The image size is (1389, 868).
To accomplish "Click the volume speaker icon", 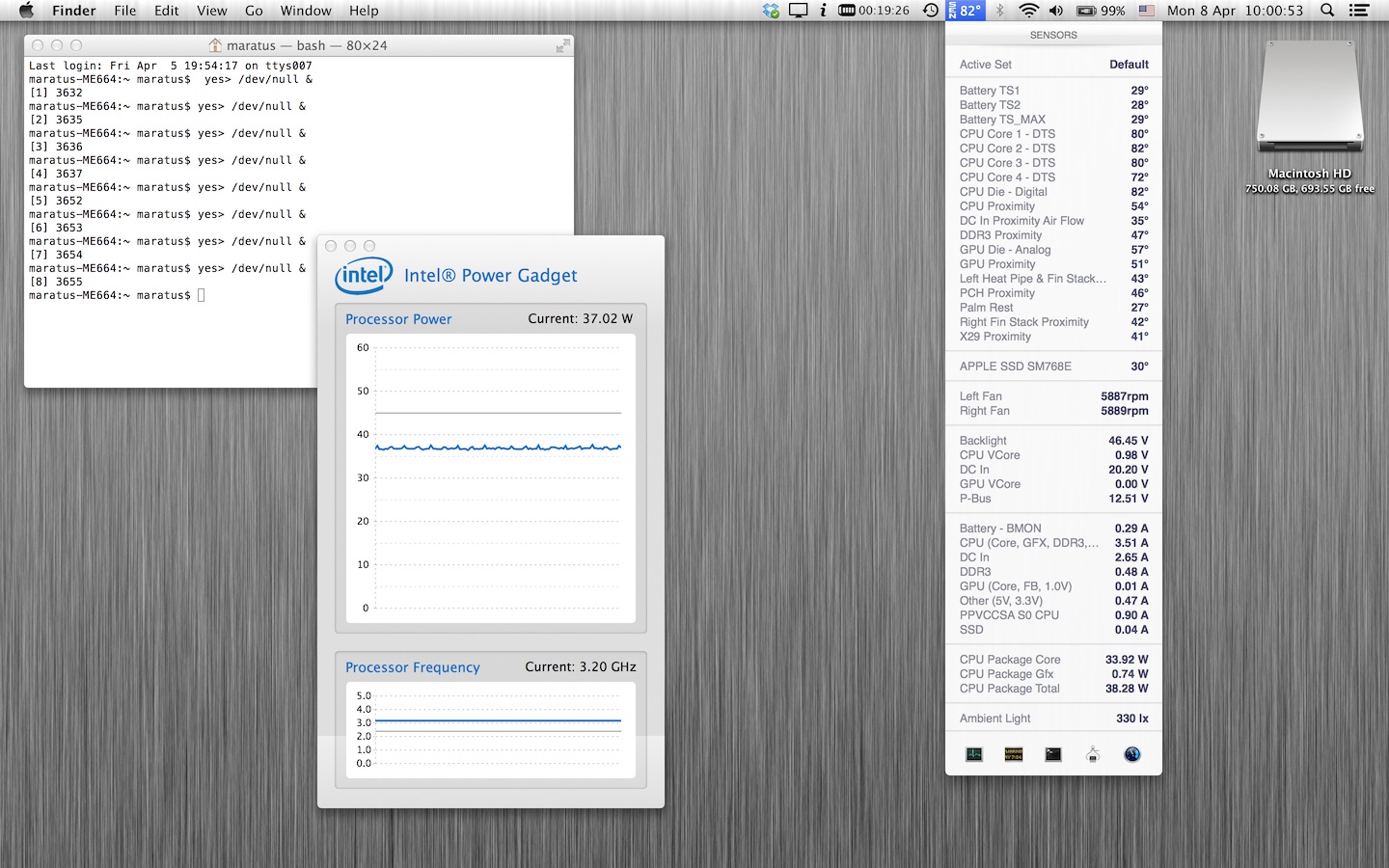I will coord(1056,11).
